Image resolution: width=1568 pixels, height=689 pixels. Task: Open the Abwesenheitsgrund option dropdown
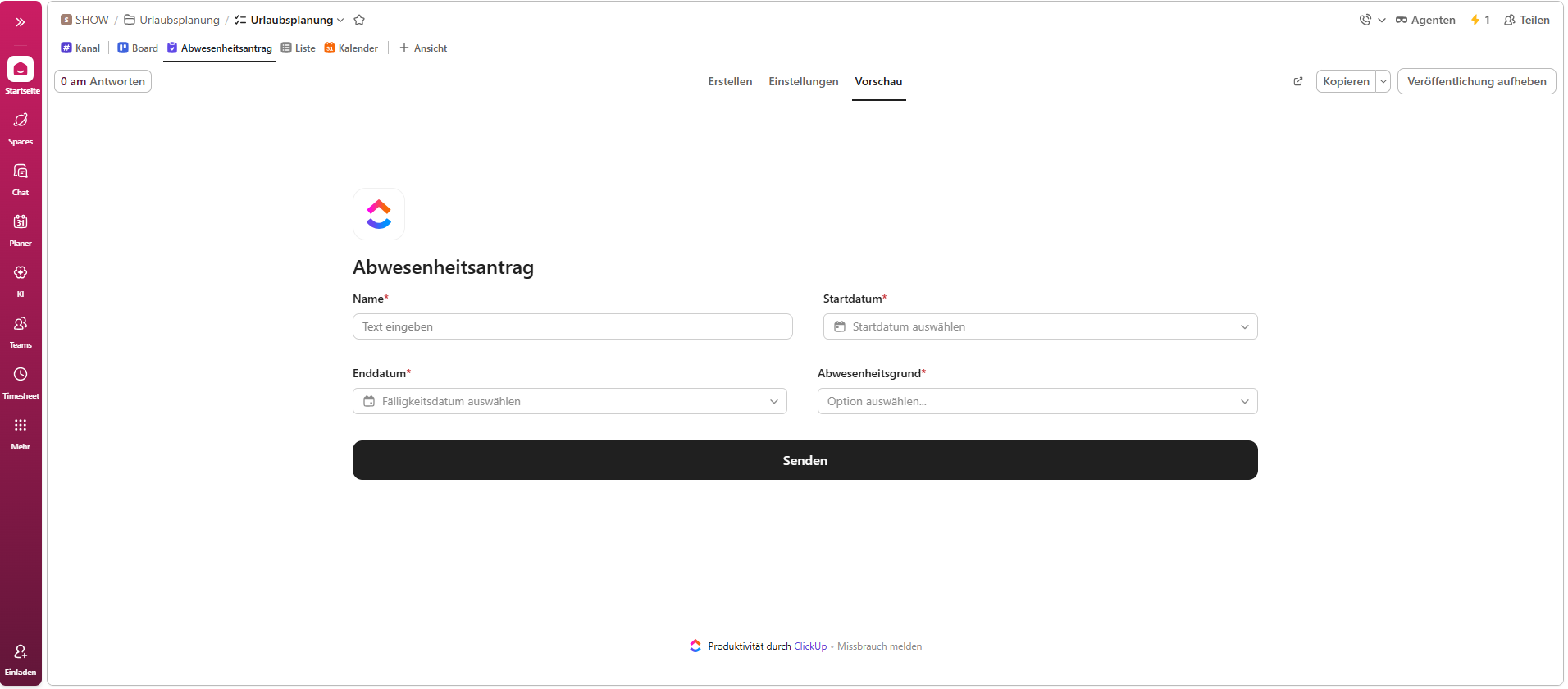[1037, 401]
